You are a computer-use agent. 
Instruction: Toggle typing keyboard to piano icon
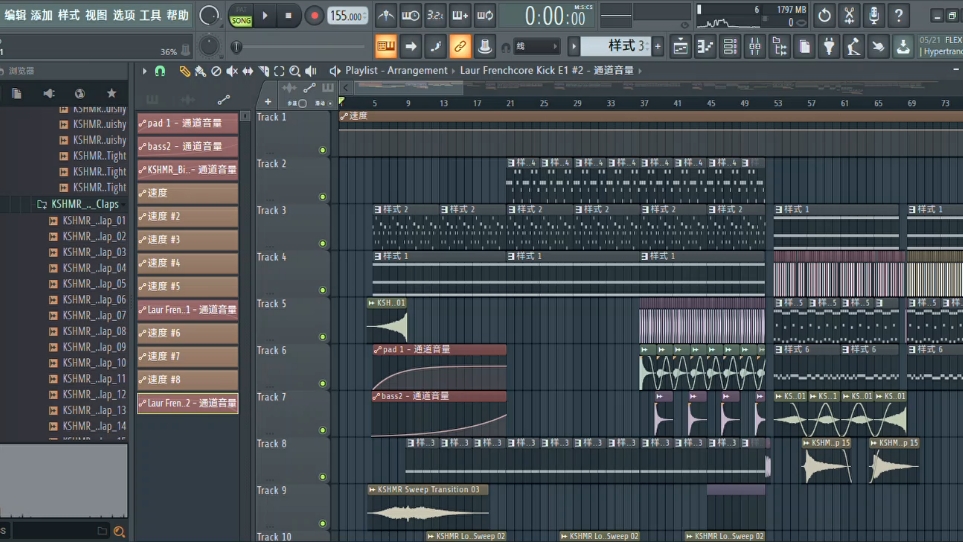386,46
